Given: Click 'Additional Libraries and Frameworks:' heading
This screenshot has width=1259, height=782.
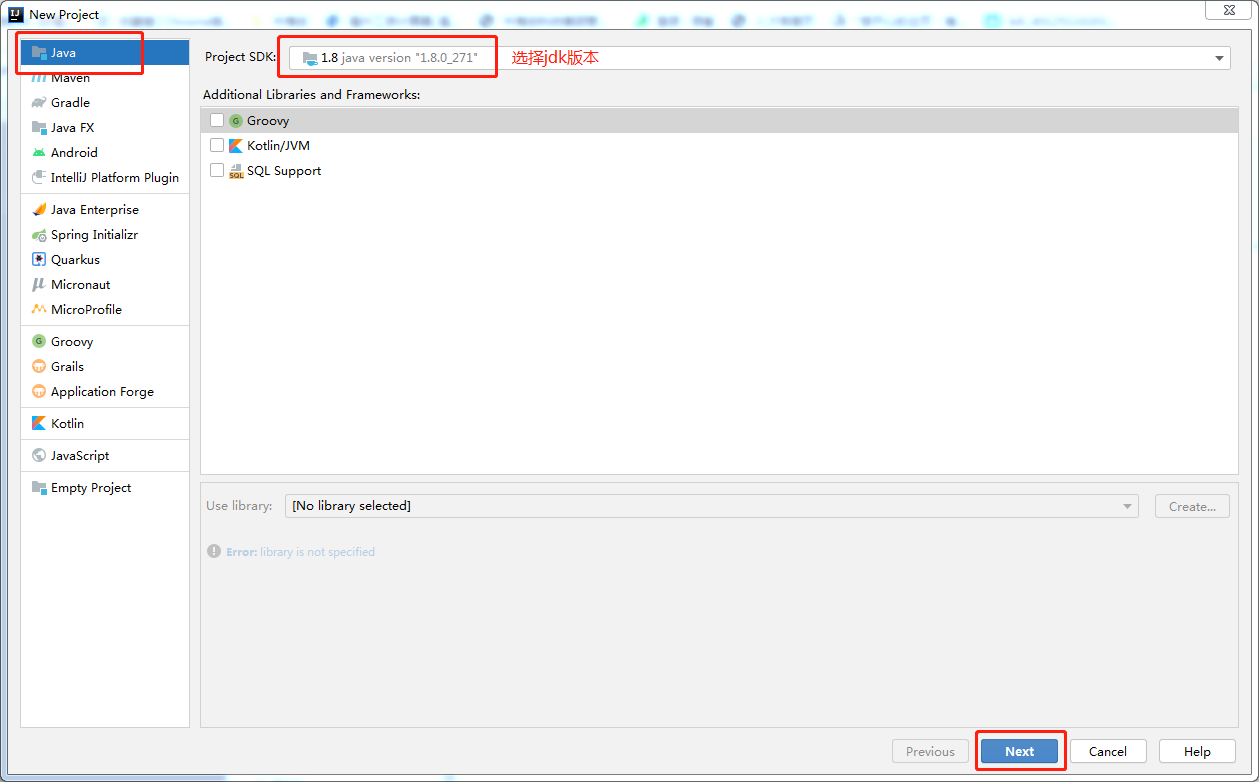Looking at the screenshot, I should point(312,95).
